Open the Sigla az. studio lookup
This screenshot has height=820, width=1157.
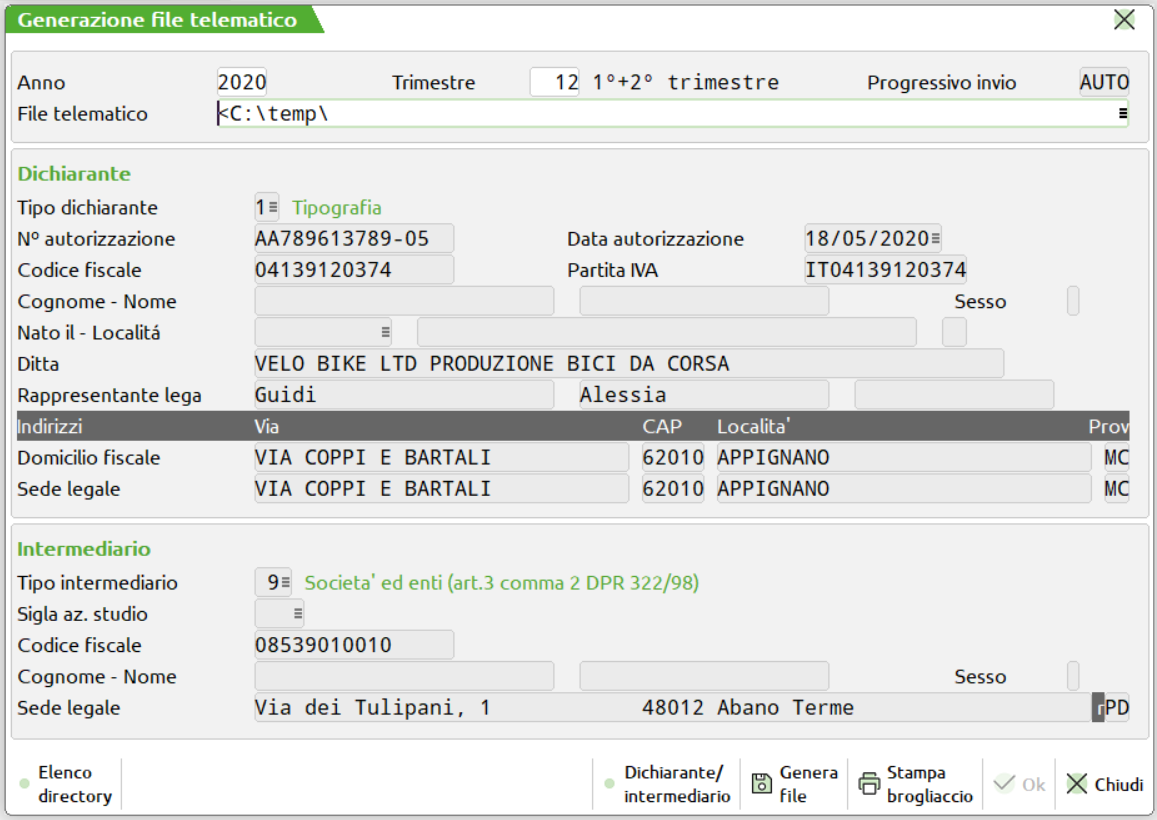click(x=296, y=614)
